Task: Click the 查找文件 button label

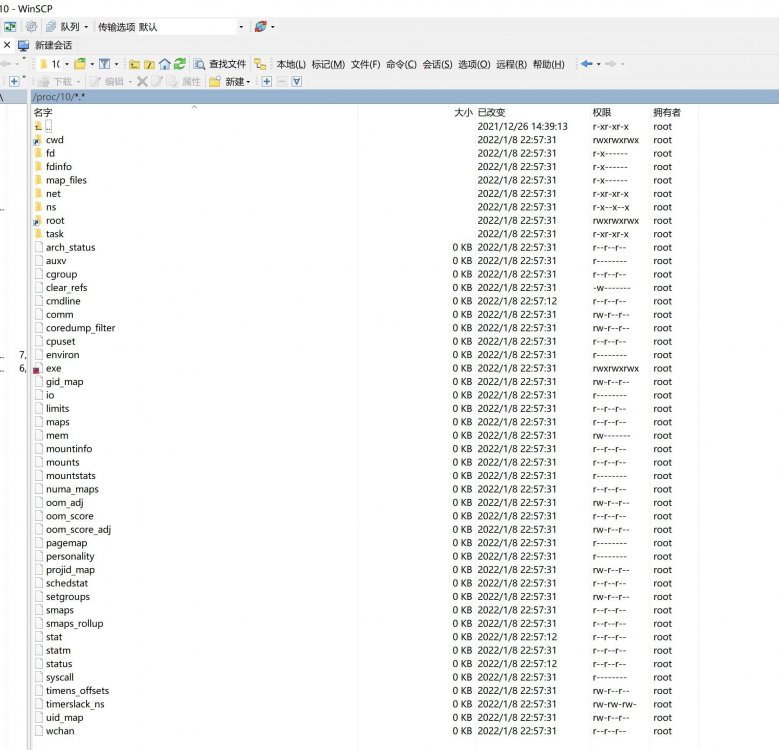Action: click(228, 64)
